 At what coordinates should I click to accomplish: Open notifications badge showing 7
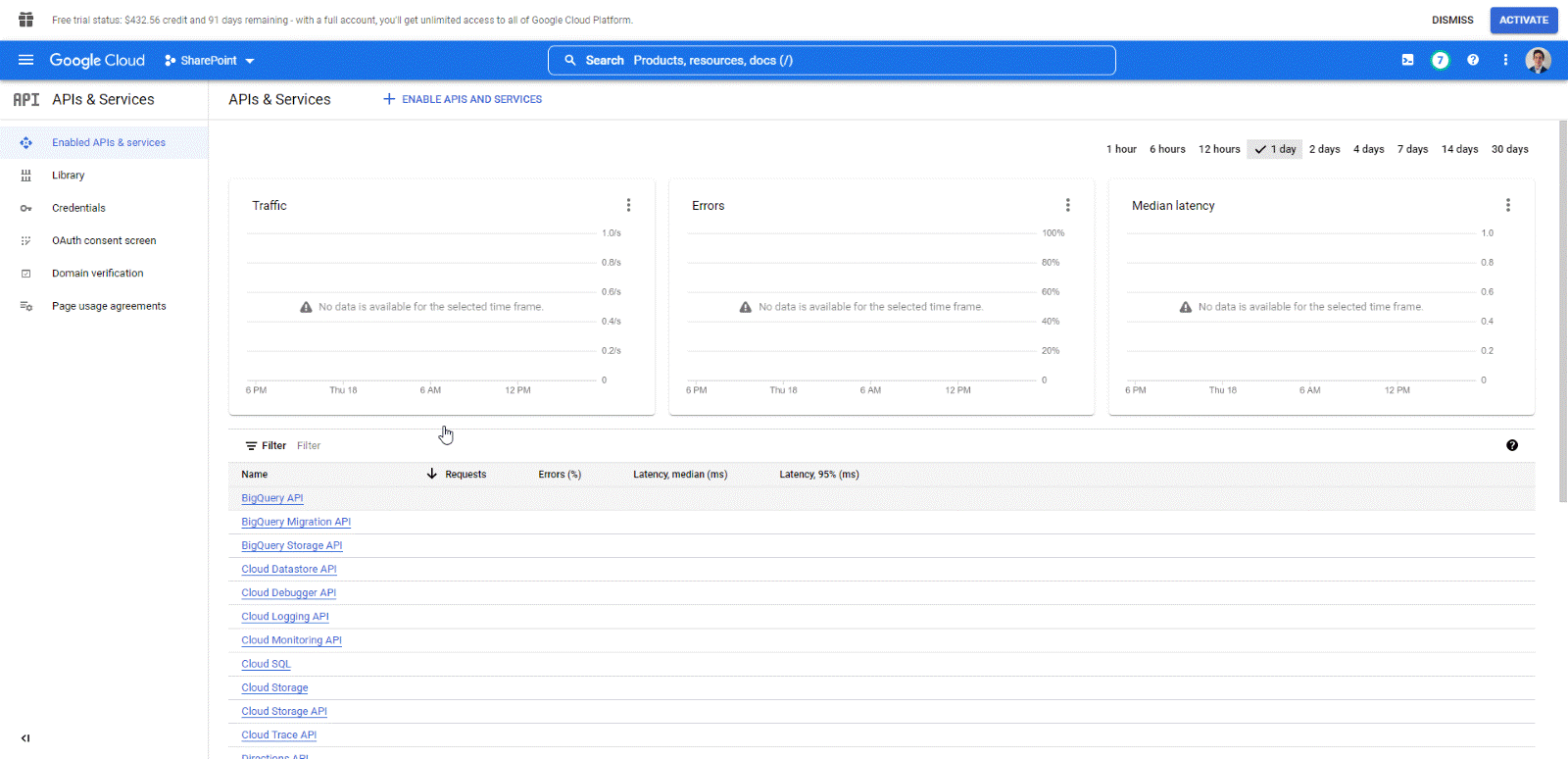pos(1440,60)
